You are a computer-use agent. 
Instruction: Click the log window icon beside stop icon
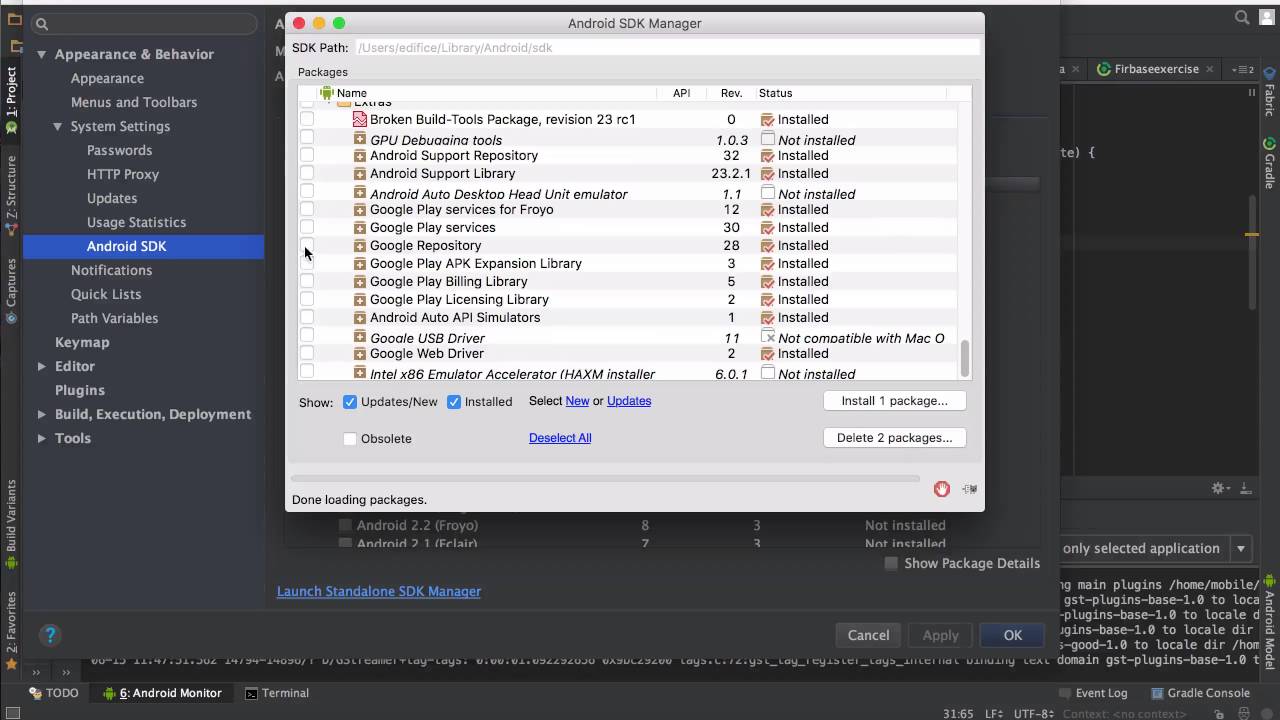pyautogui.click(x=969, y=489)
